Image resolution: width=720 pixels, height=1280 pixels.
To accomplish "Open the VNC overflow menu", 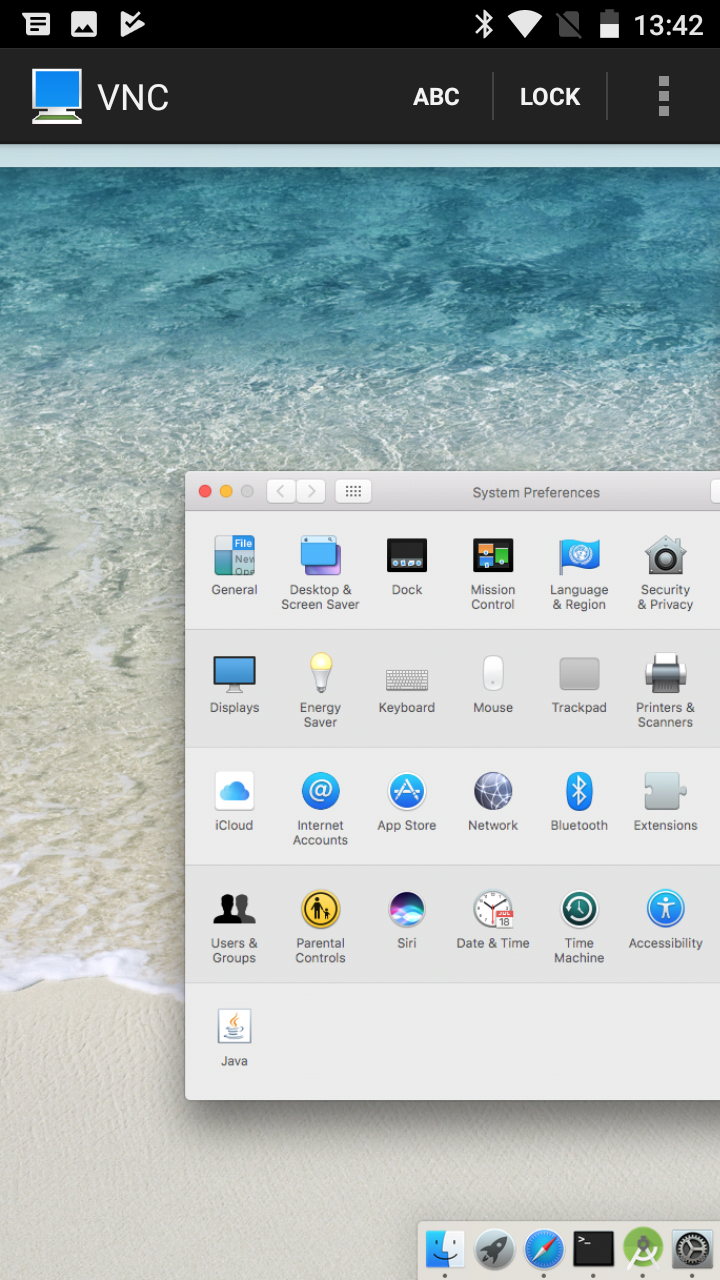I will (x=663, y=97).
